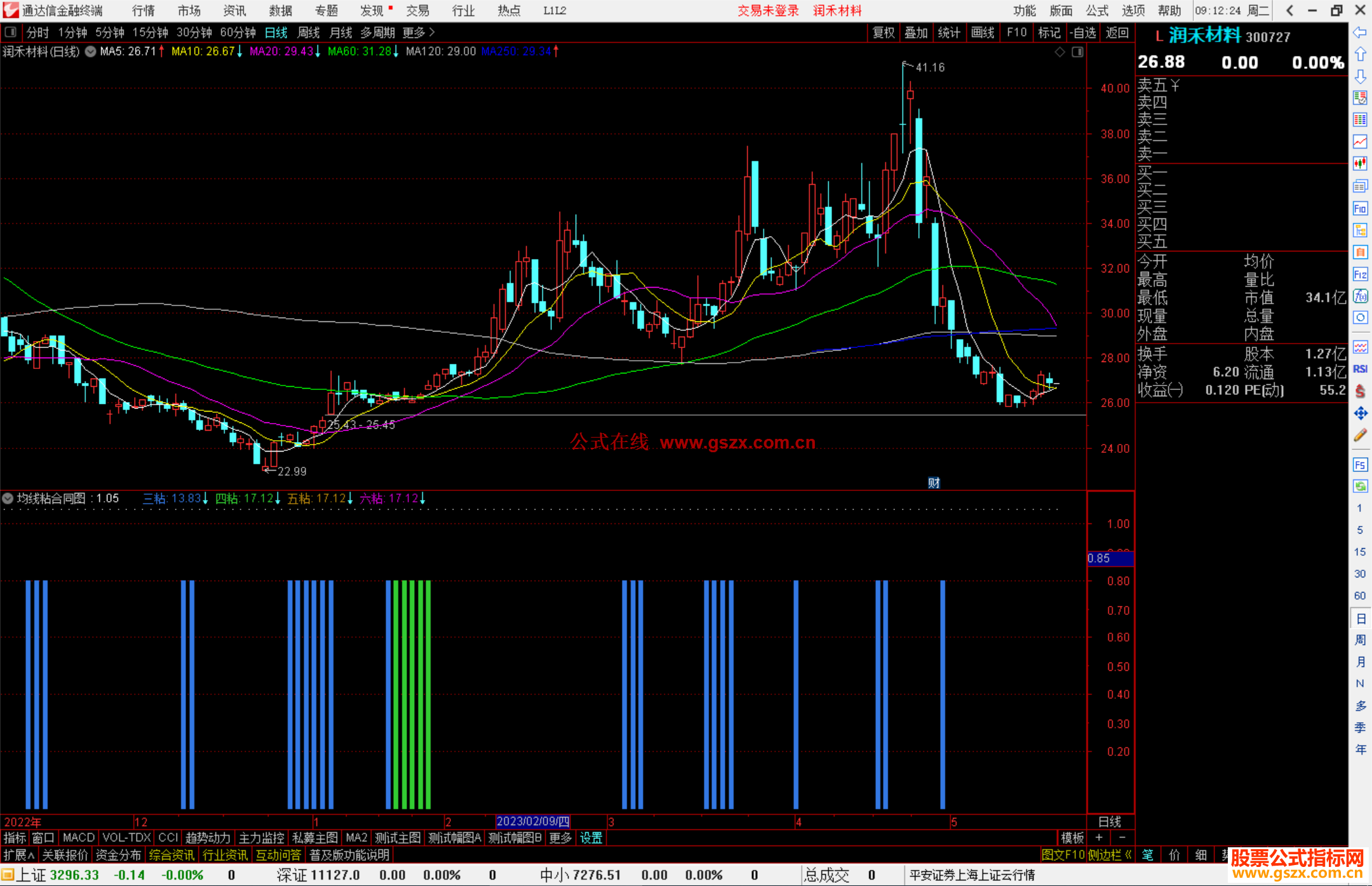The height and width of the screenshot is (886, 1372).
Task: Toggle the circle icon beside 润禾材料(日线) label
Action: (91, 52)
